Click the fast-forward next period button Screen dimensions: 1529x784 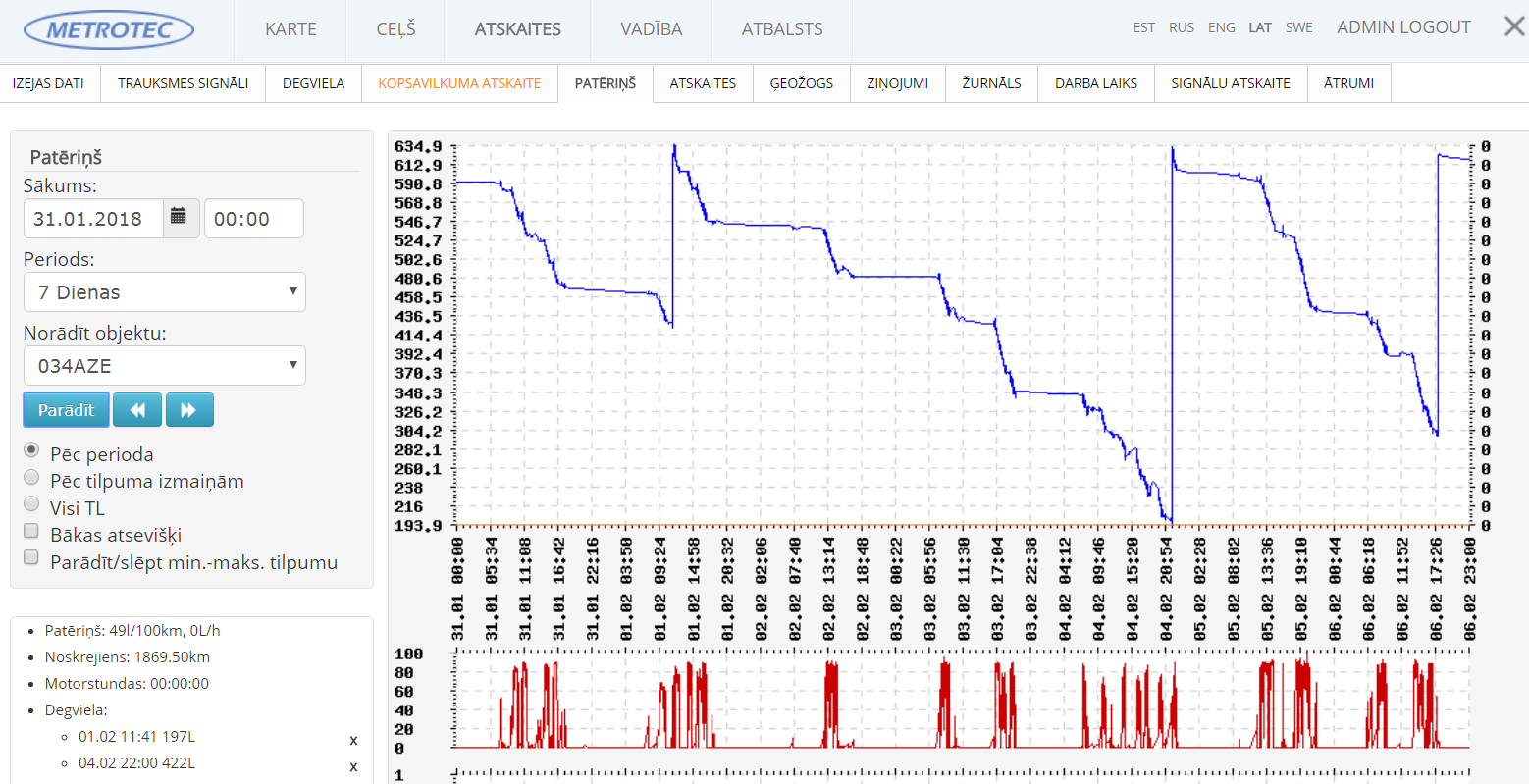[x=189, y=410]
